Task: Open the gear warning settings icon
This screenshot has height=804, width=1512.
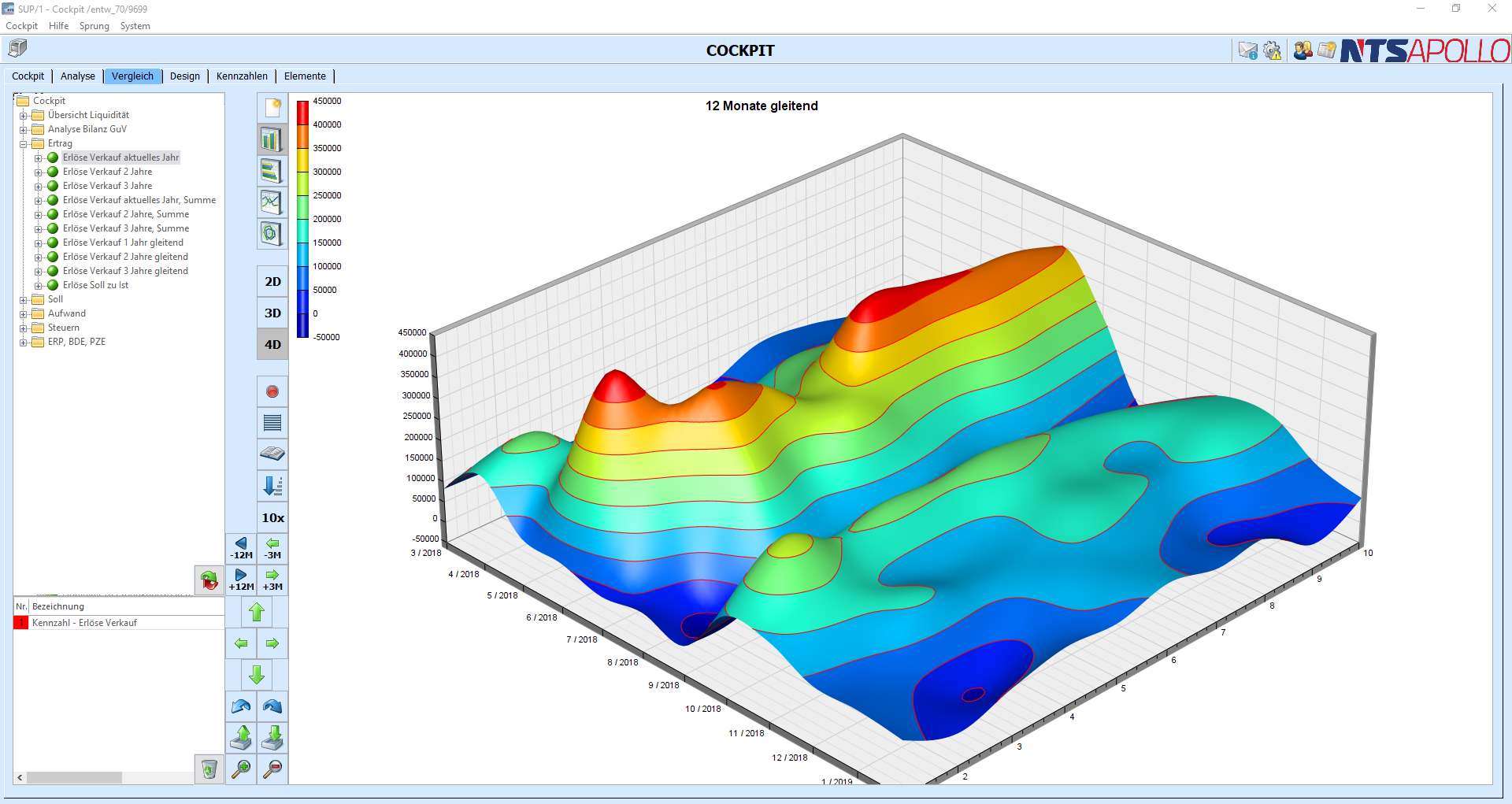Action: coord(1273,50)
